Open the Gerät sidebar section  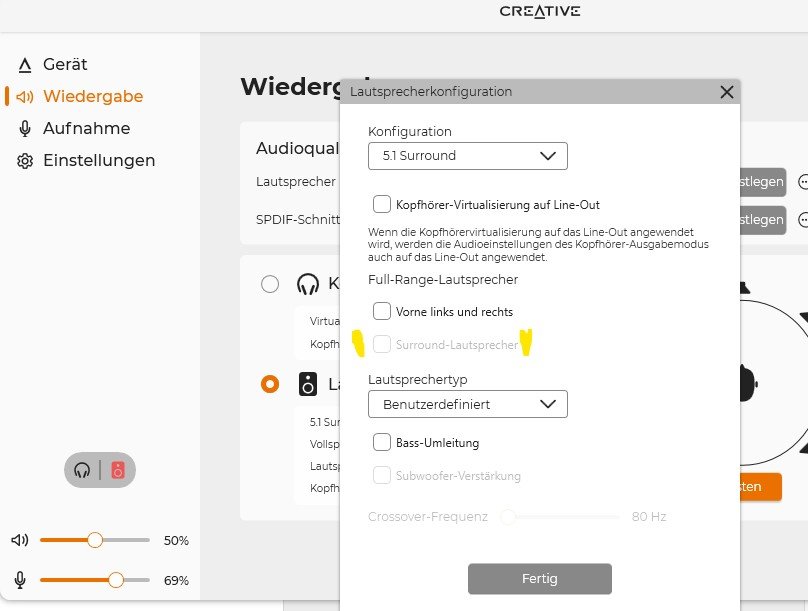pos(52,64)
